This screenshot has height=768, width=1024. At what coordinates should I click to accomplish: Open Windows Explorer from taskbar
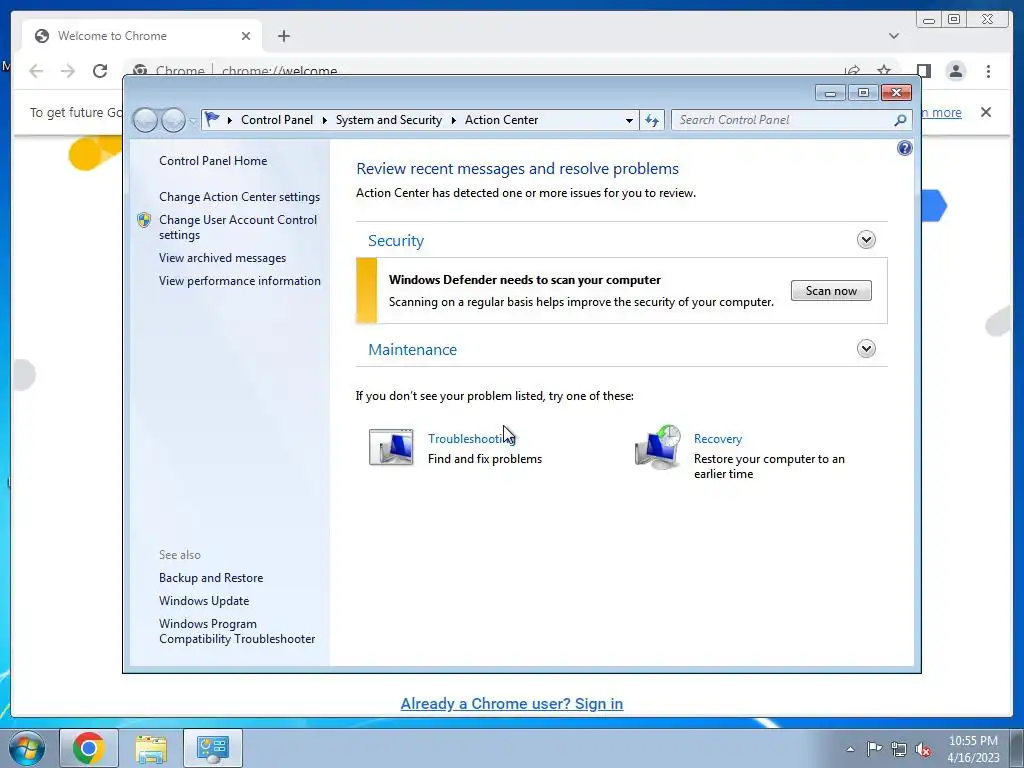(151, 748)
